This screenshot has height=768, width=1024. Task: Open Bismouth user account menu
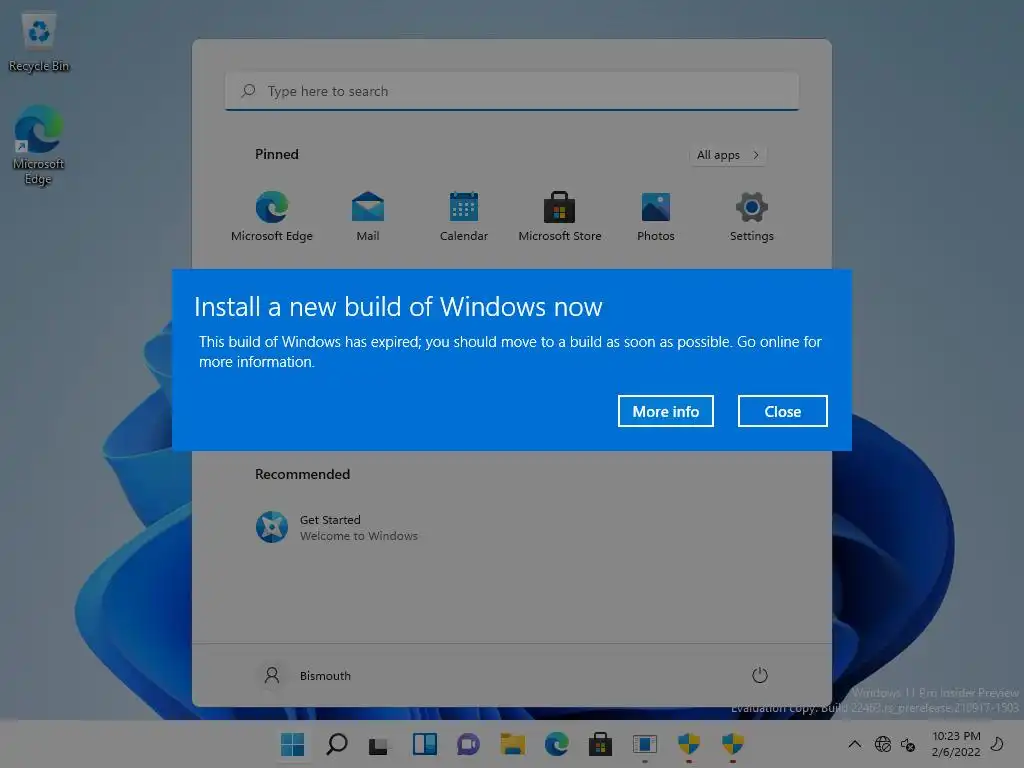tap(306, 675)
